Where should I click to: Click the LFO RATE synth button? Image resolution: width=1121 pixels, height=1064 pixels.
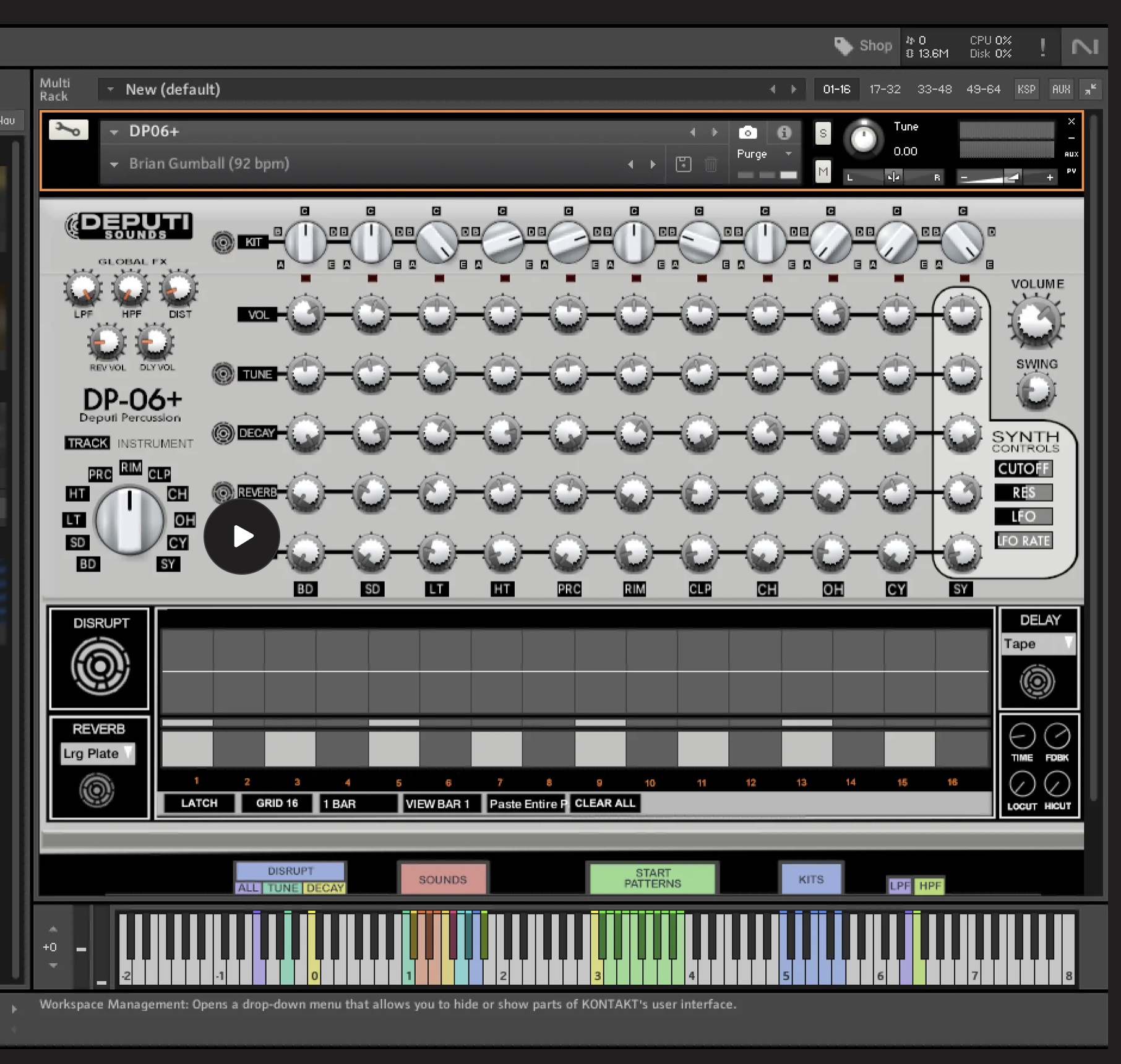point(1023,541)
